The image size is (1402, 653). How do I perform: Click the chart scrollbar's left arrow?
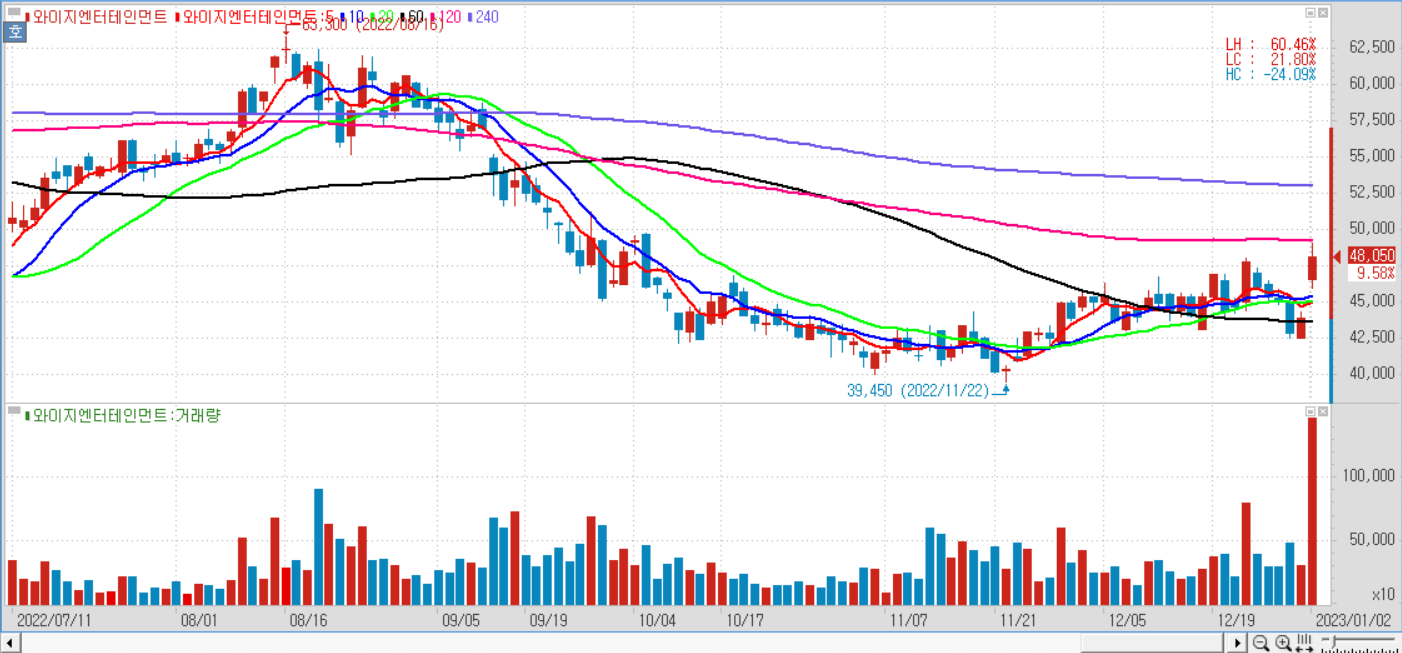11,642
